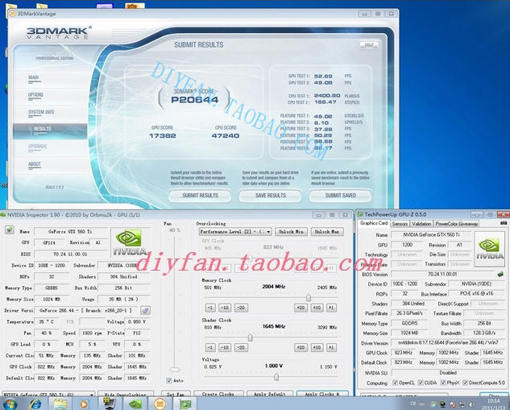Click HELP button in 3DMark results
Screen dimensions: 510x410
369,45
